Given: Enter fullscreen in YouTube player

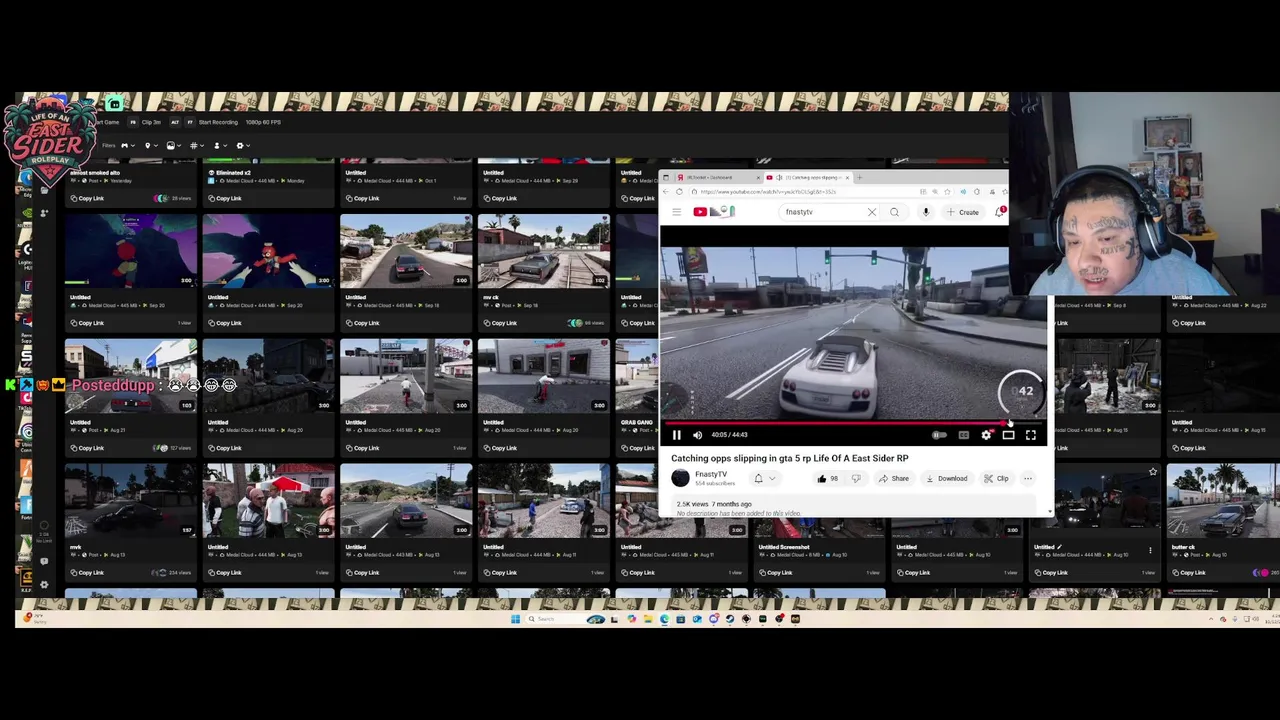Looking at the screenshot, I should pyautogui.click(x=1031, y=435).
